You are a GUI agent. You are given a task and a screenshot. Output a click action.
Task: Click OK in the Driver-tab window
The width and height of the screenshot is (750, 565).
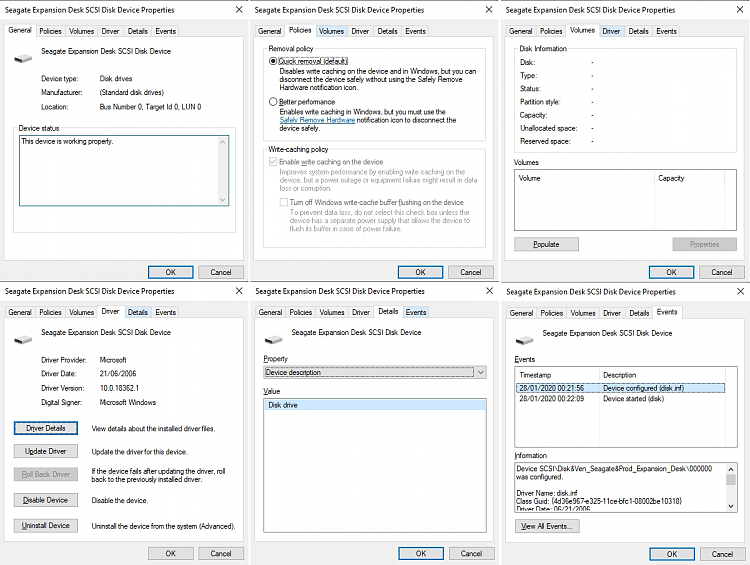[171, 554]
